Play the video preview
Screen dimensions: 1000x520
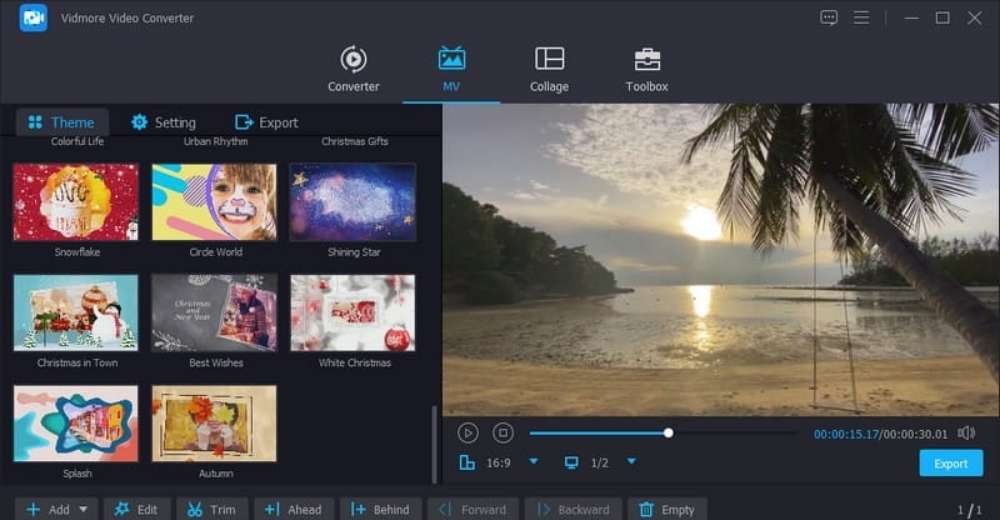point(468,433)
